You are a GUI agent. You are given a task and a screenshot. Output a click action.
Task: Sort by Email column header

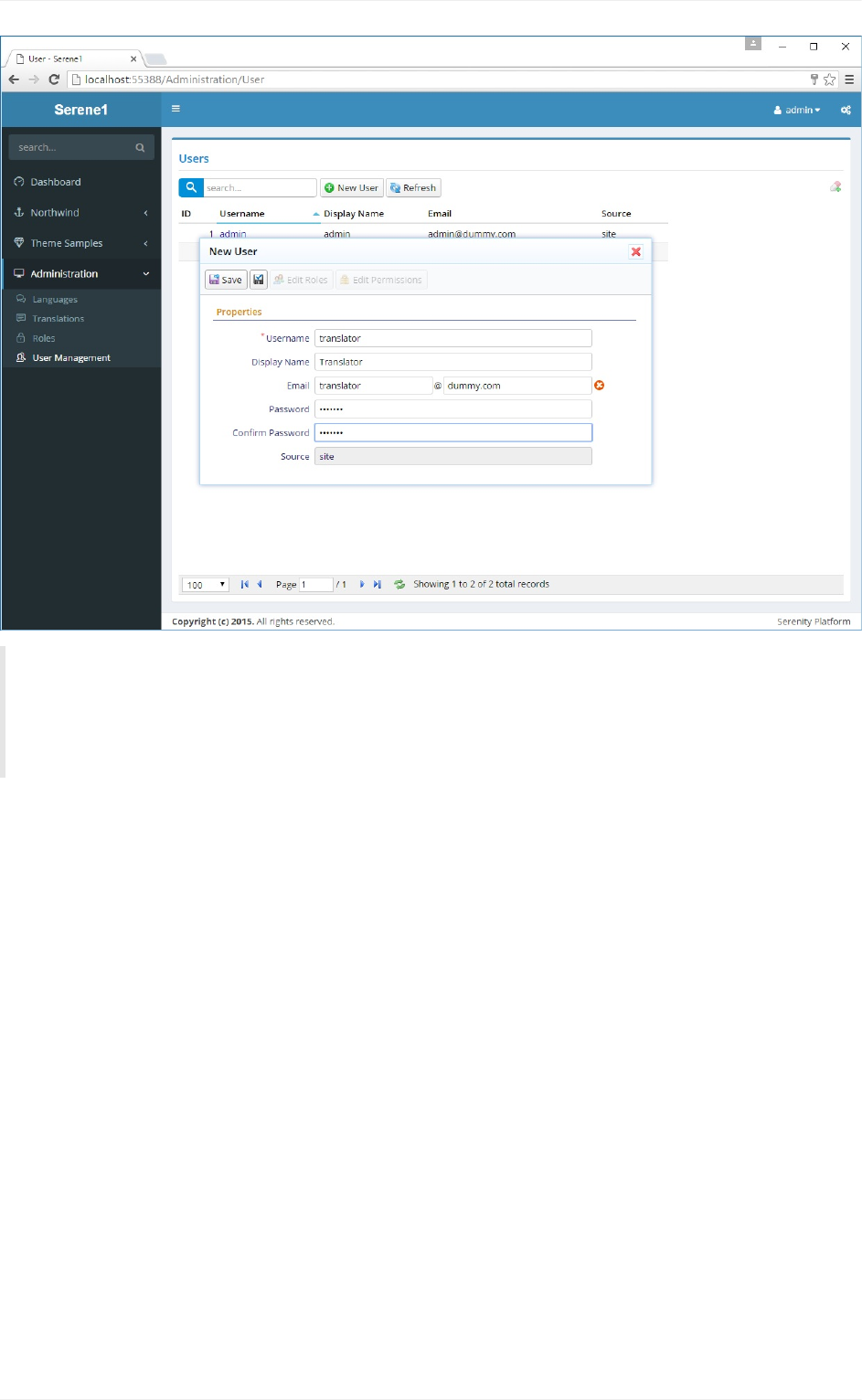[440, 214]
